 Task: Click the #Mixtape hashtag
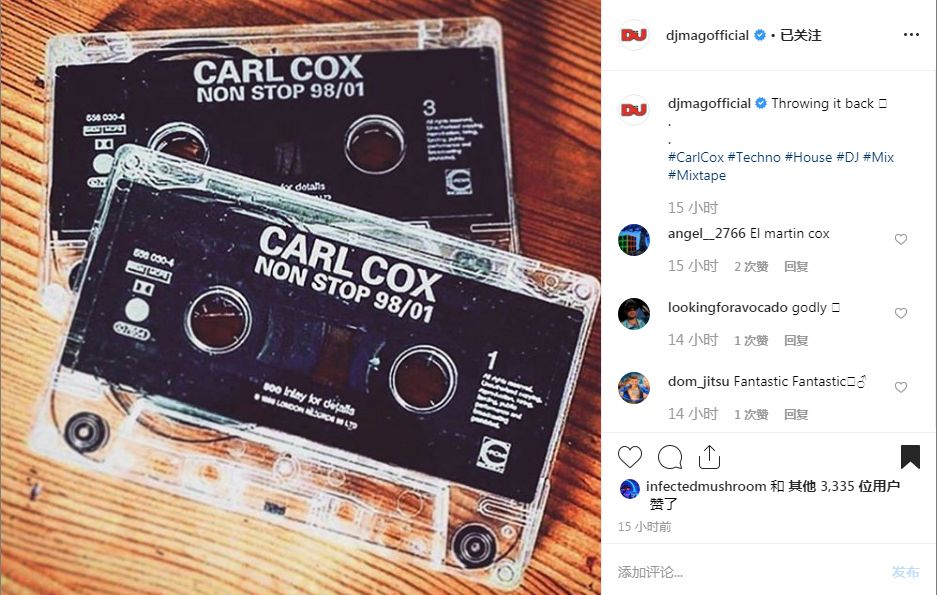(x=697, y=175)
